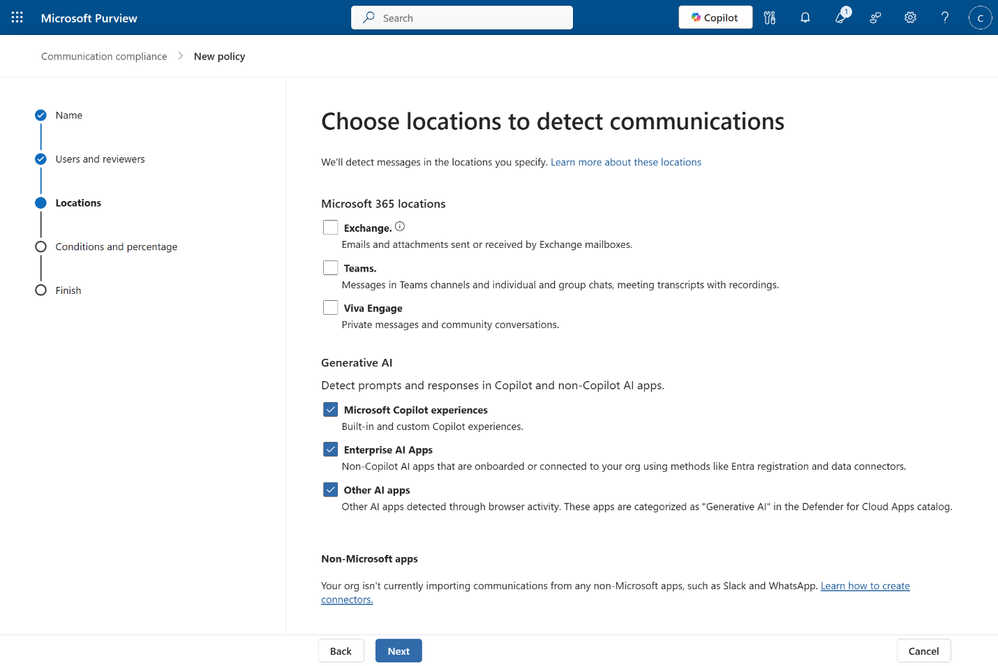Tick the Viva Engage checkbox
This screenshot has height=666, width=998.
coord(330,308)
